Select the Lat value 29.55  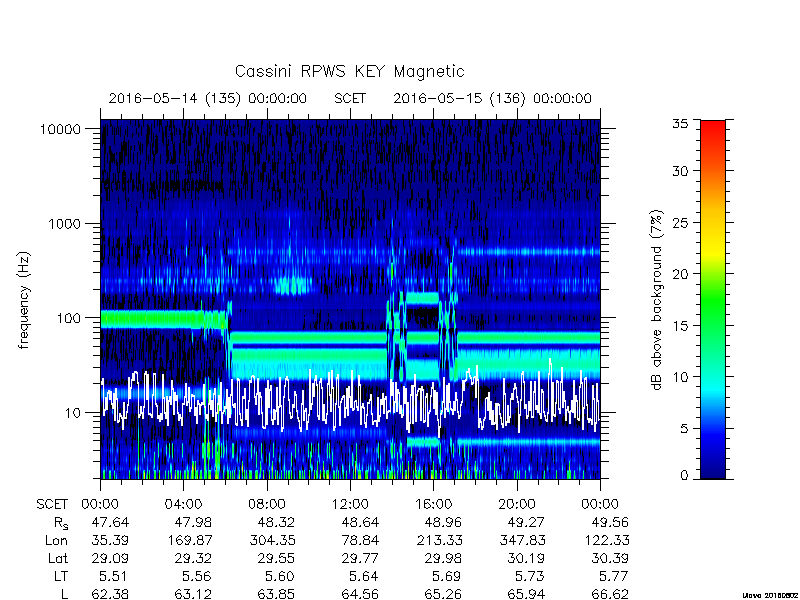[276, 559]
